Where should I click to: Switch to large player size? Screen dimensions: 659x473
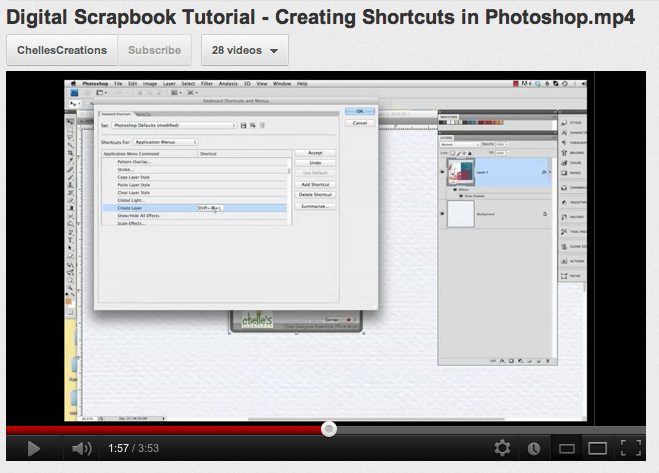[597, 449]
